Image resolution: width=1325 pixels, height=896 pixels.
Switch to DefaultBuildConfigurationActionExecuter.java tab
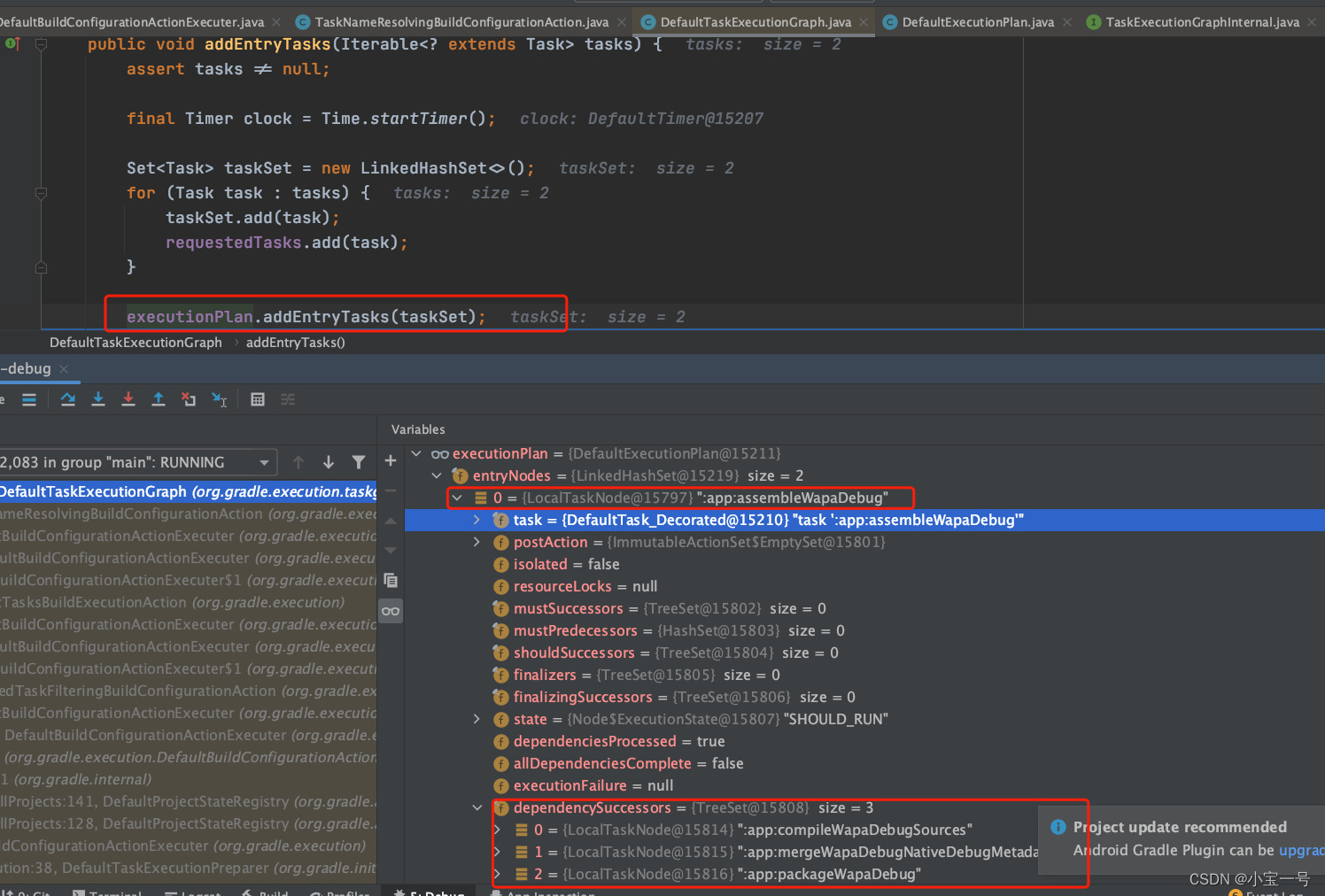click(131, 22)
